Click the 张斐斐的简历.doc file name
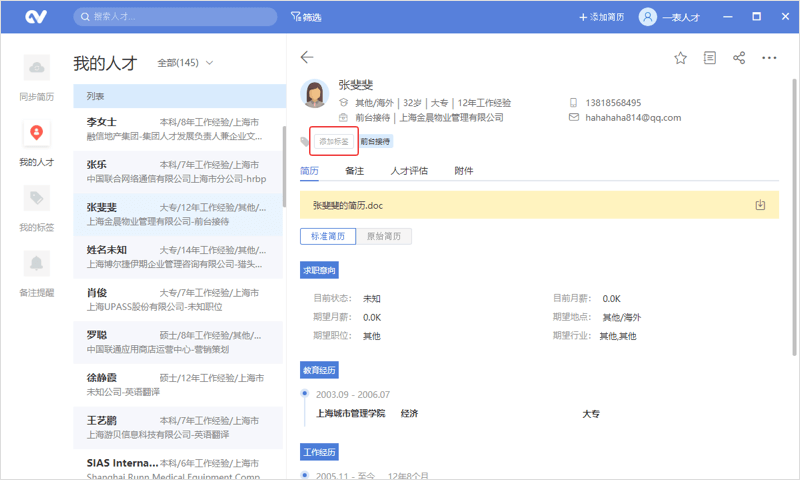800x480 pixels. point(348,206)
